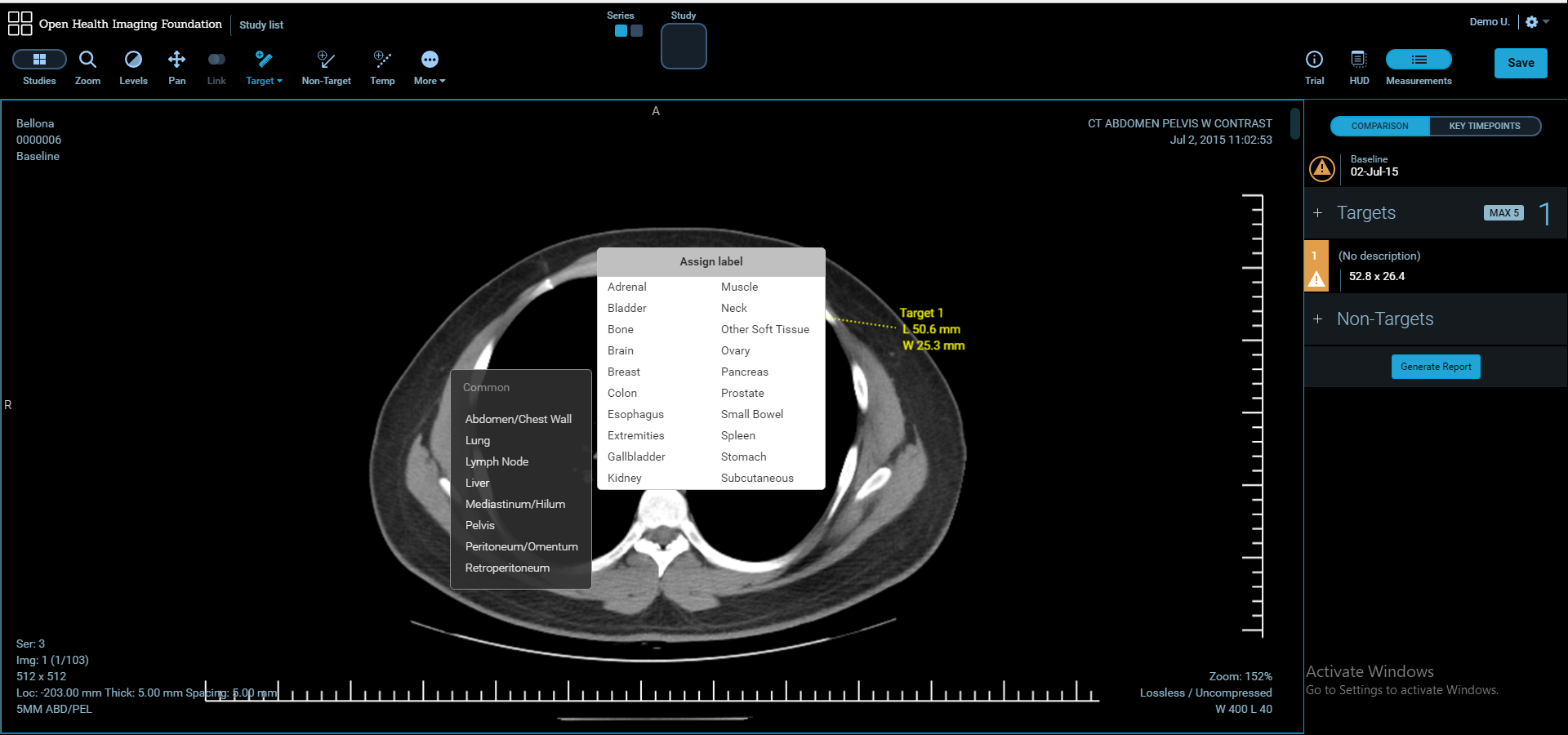The width and height of the screenshot is (1568, 735).
Task: Toggle the Measurements panel button
Action: 1419,60
